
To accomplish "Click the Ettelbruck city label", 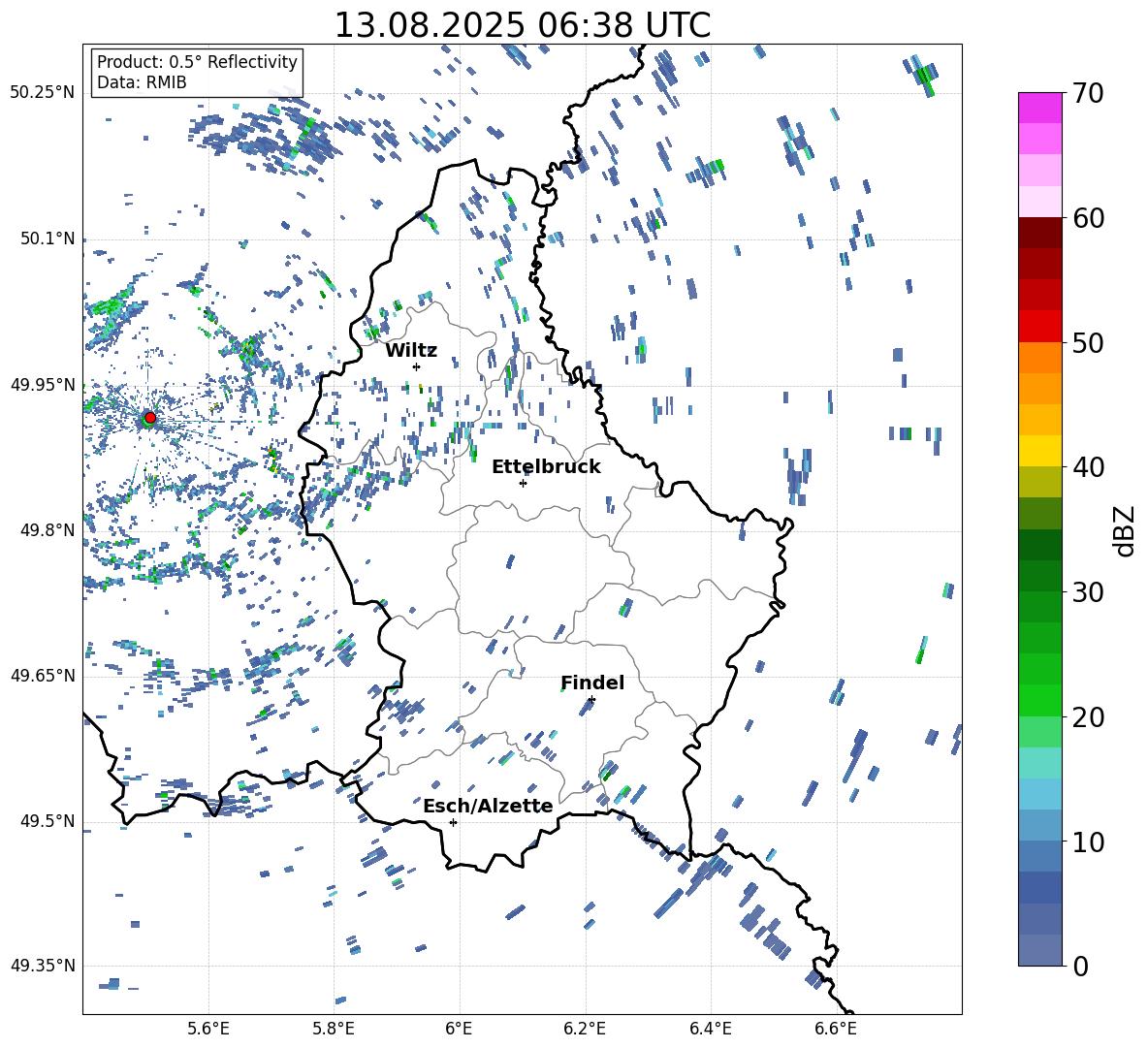I will [x=546, y=466].
